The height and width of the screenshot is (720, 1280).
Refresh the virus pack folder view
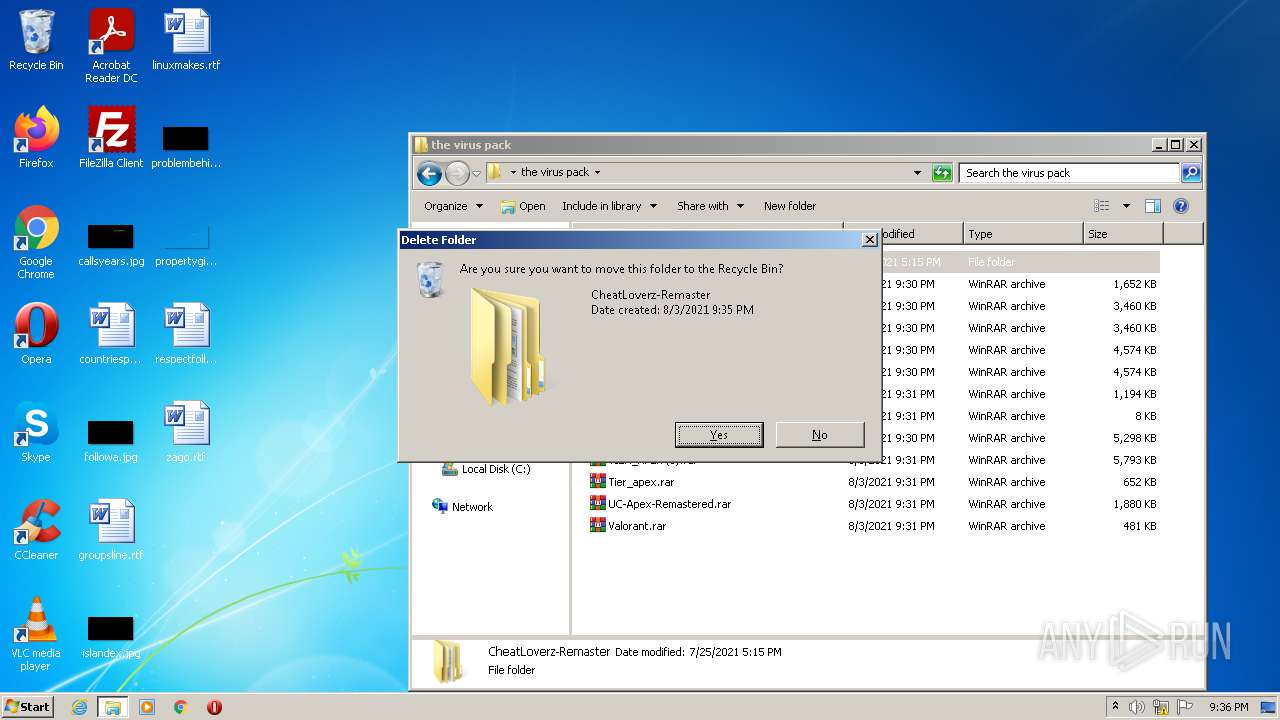(942, 173)
